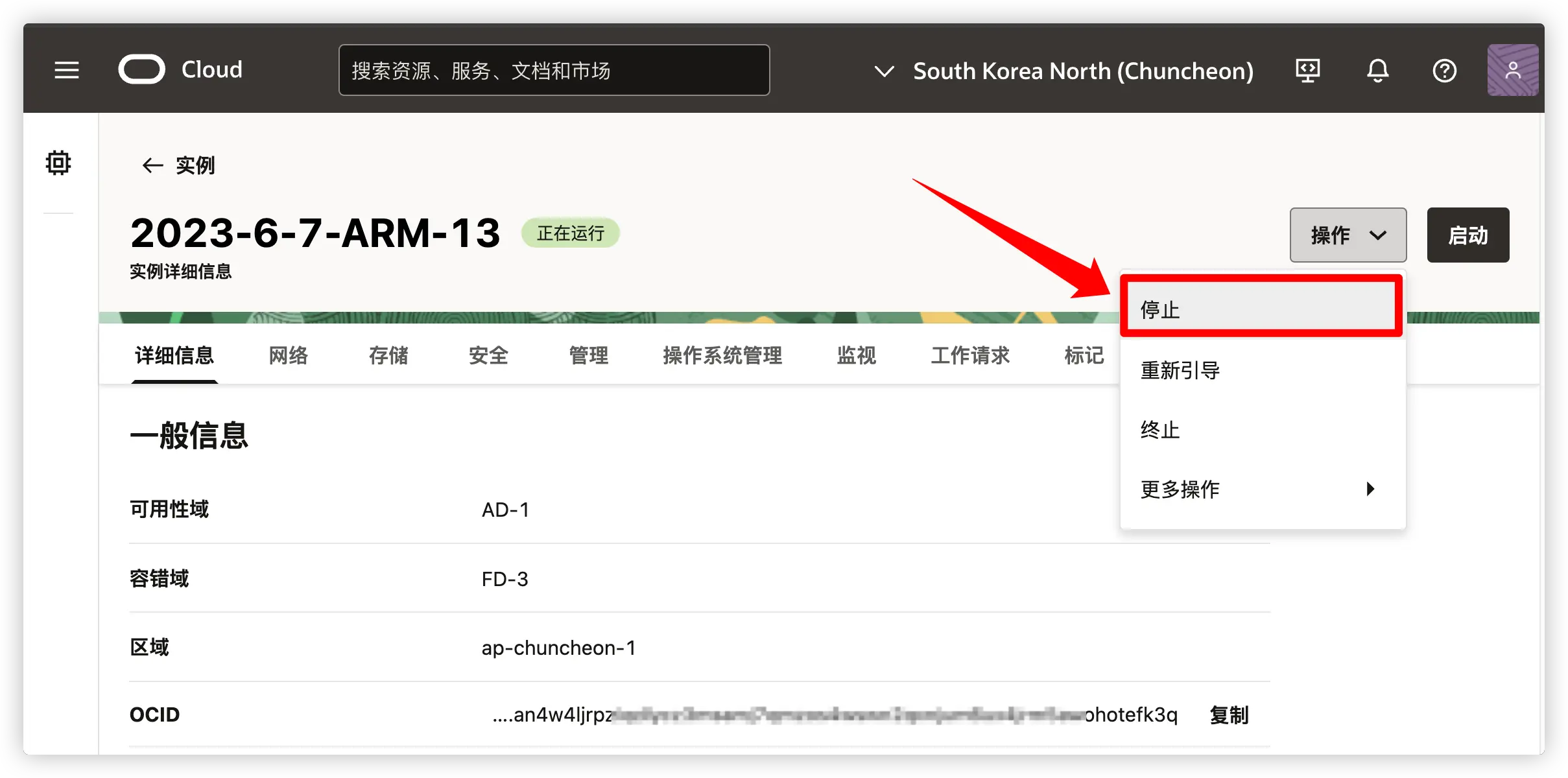
Task: Click the resource search input field
Action: tap(554, 70)
